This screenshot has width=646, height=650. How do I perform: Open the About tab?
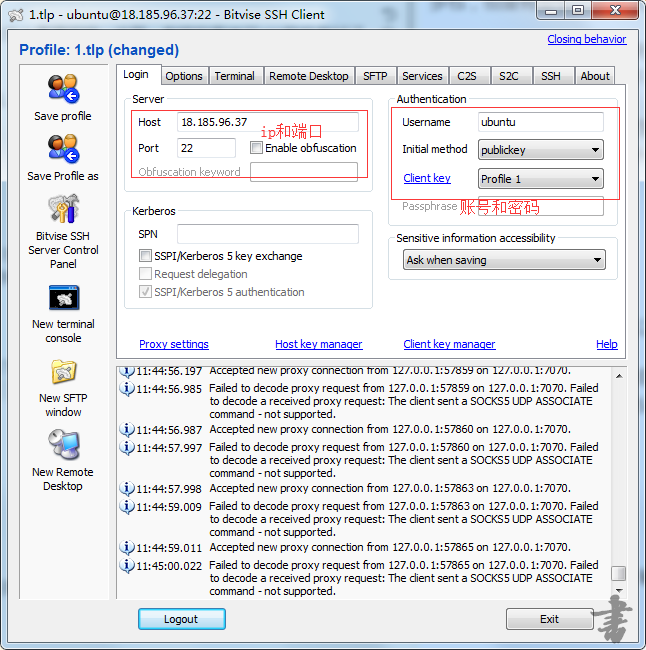click(x=595, y=76)
